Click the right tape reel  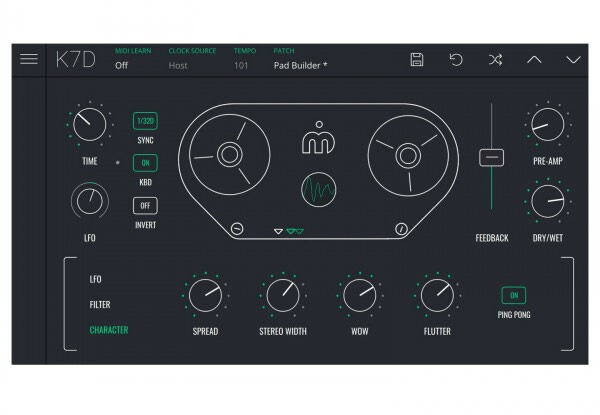tap(406, 156)
